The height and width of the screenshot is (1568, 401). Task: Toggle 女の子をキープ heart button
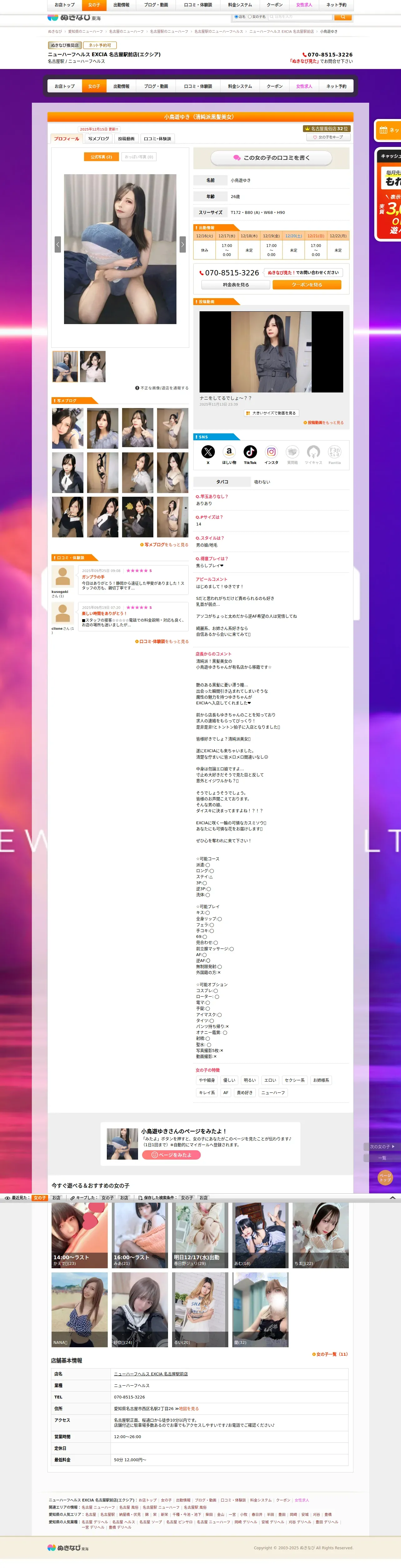coord(328,138)
